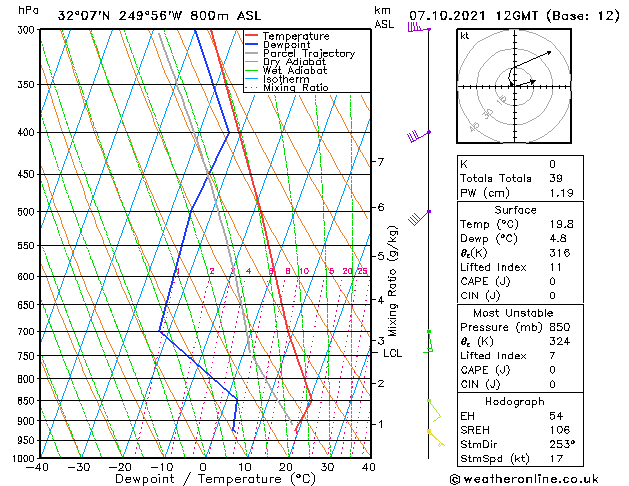629x486 pixels.
Task: Click the red Temperature legend line
Action: 251,36
